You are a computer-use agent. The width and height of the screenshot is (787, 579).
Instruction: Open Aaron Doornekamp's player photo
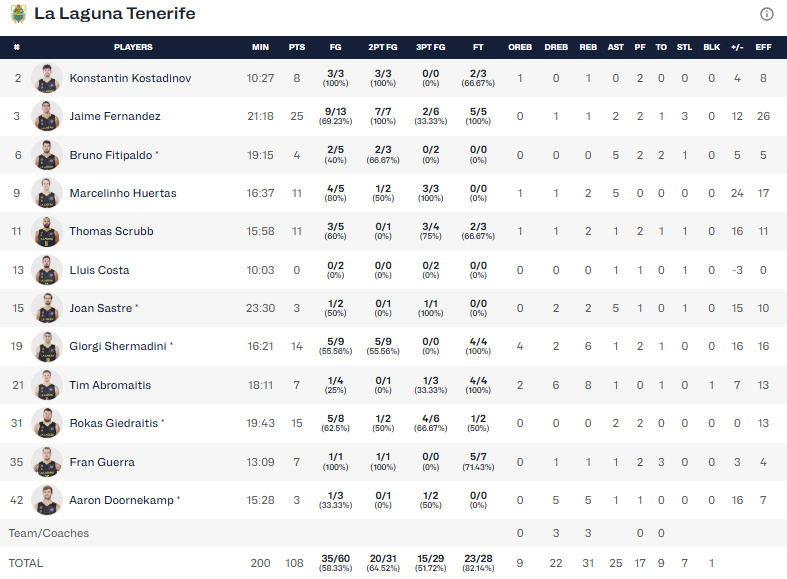point(46,500)
